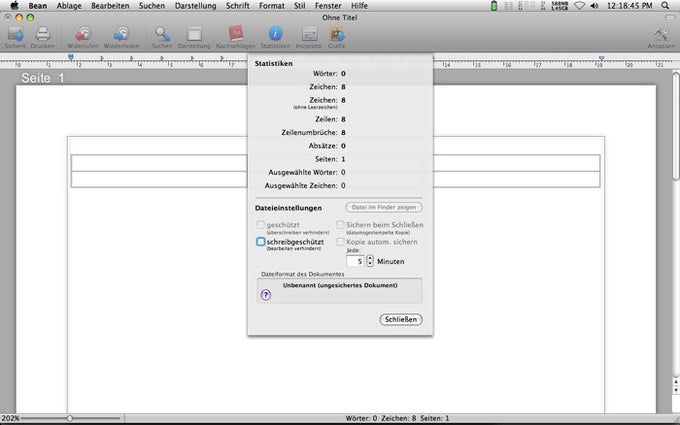Screen dimensions: 680x425
Task: Click the status bar word count text
Action: [x=361, y=418]
